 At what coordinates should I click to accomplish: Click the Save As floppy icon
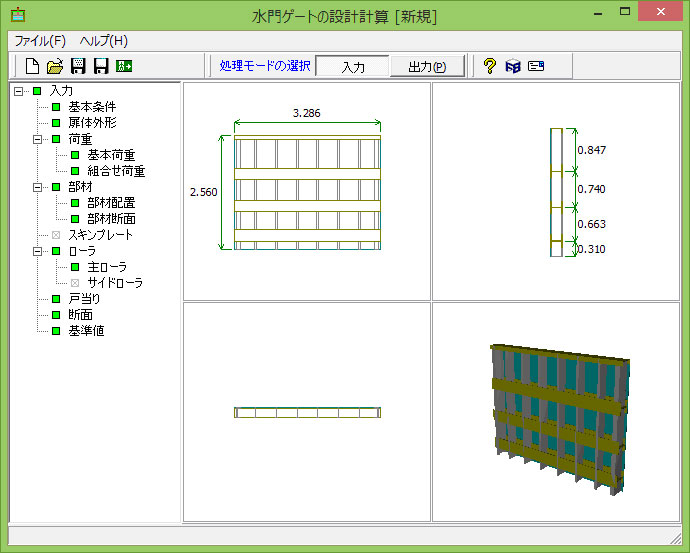78,66
